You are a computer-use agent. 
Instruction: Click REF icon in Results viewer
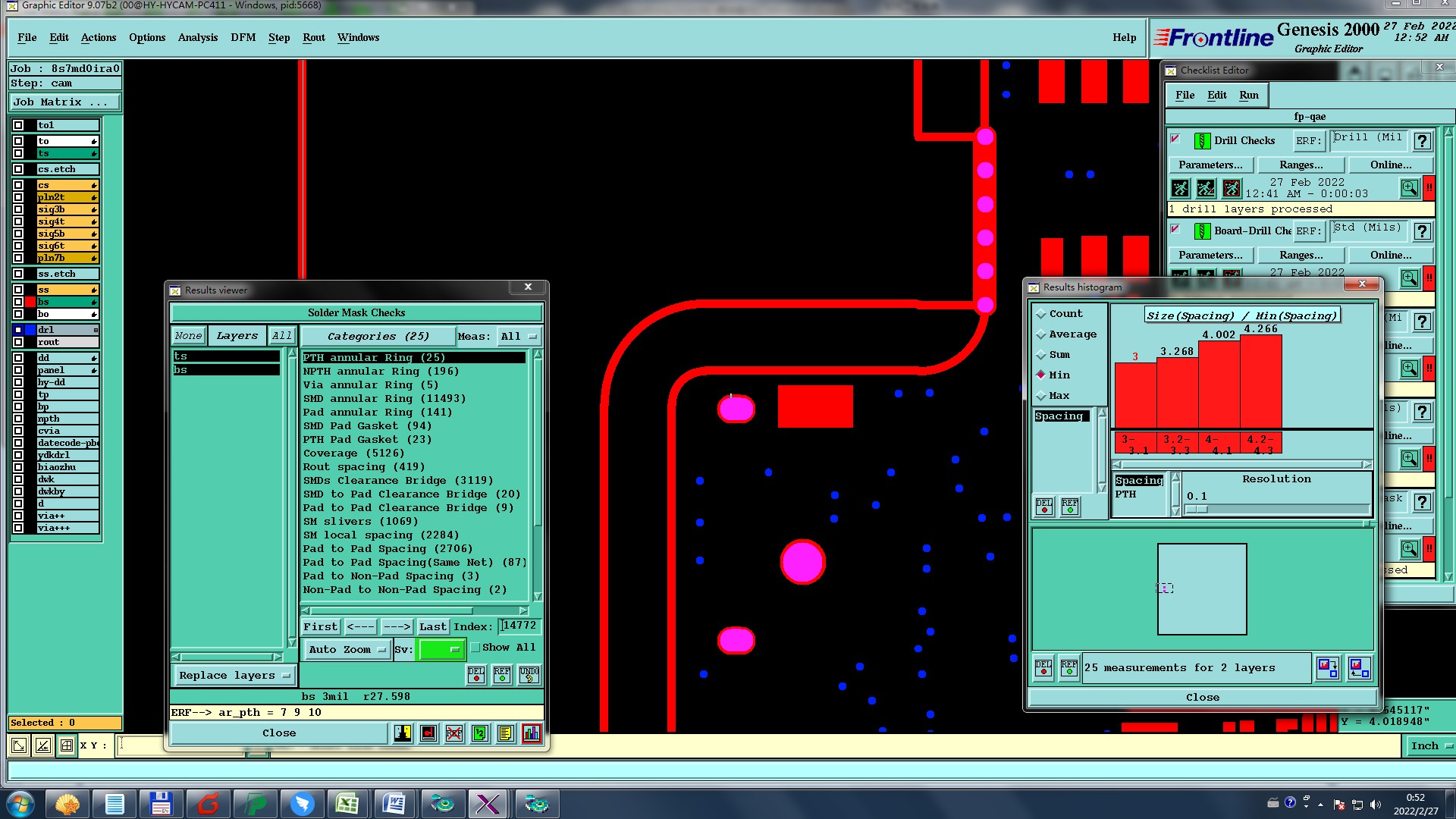(x=502, y=675)
